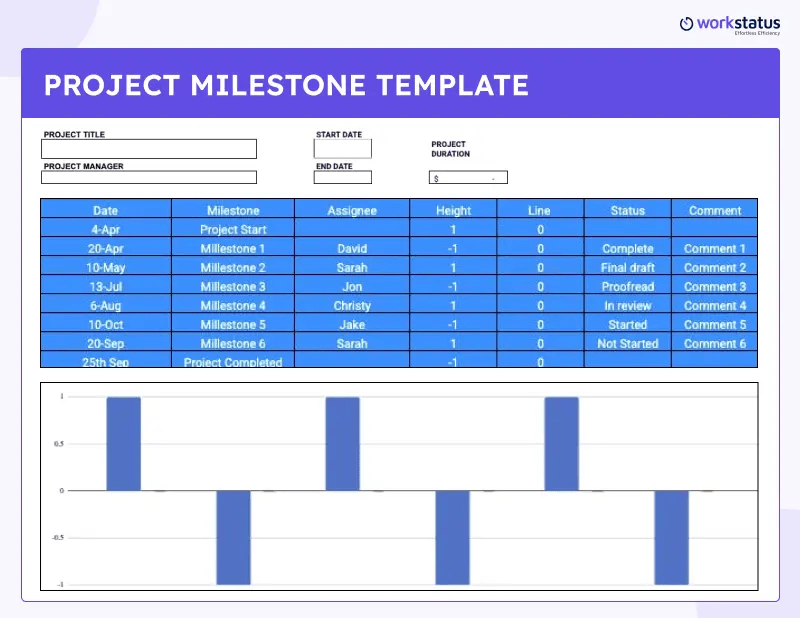800x618 pixels.
Task: Click the Millestone 6 cell
Action: [x=233, y=343]
